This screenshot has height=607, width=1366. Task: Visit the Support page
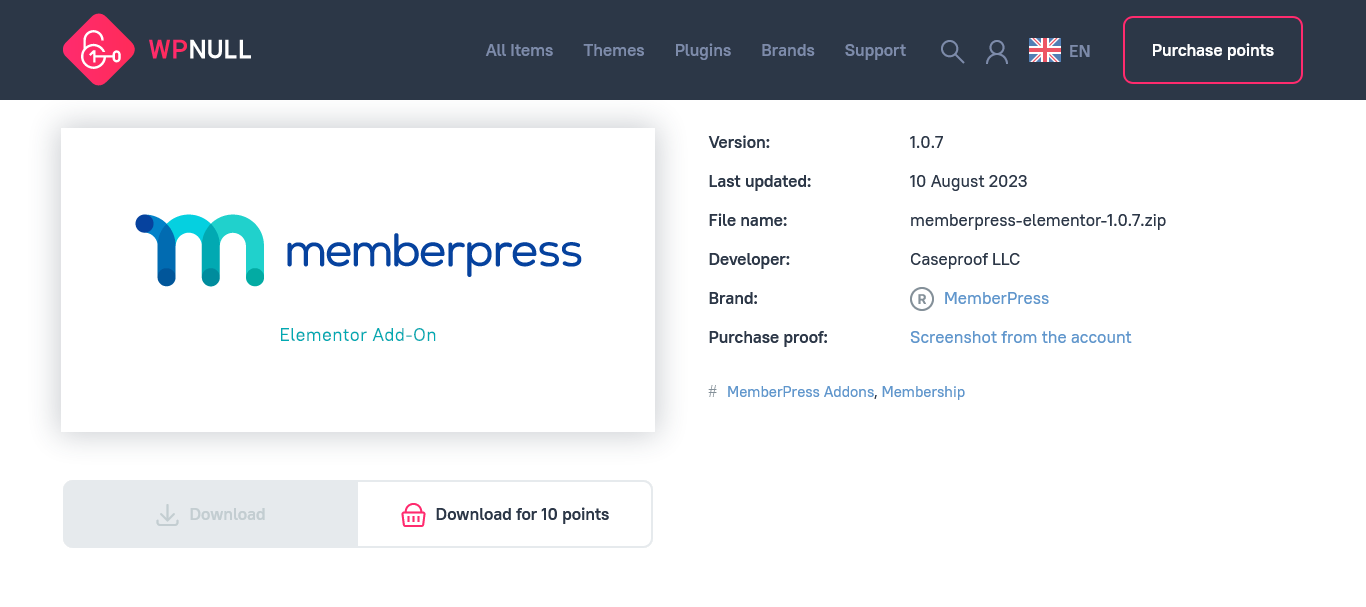click(875, 51)
